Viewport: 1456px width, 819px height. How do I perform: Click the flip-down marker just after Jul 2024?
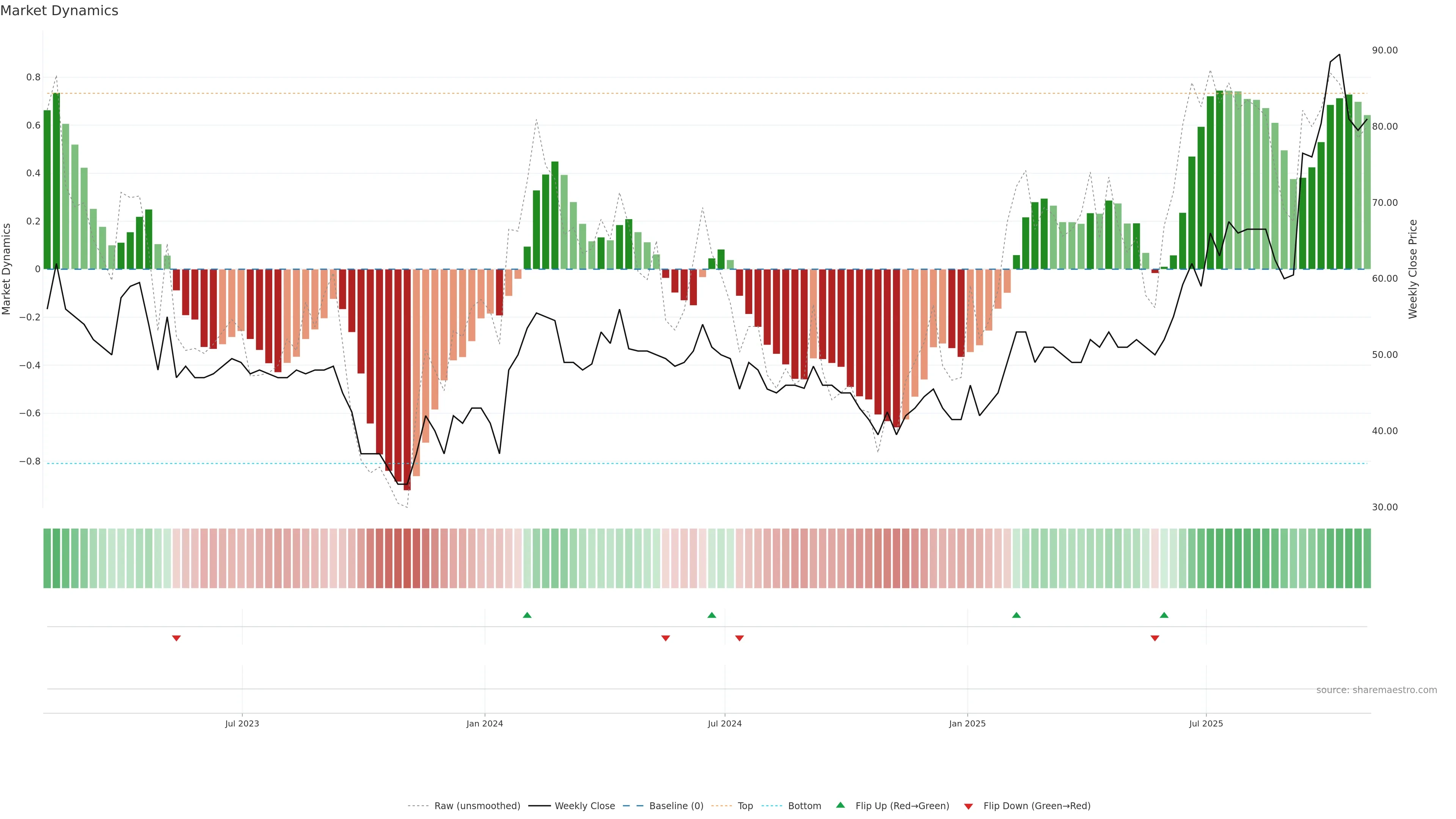pyautogui.click(x=739, y=638)
